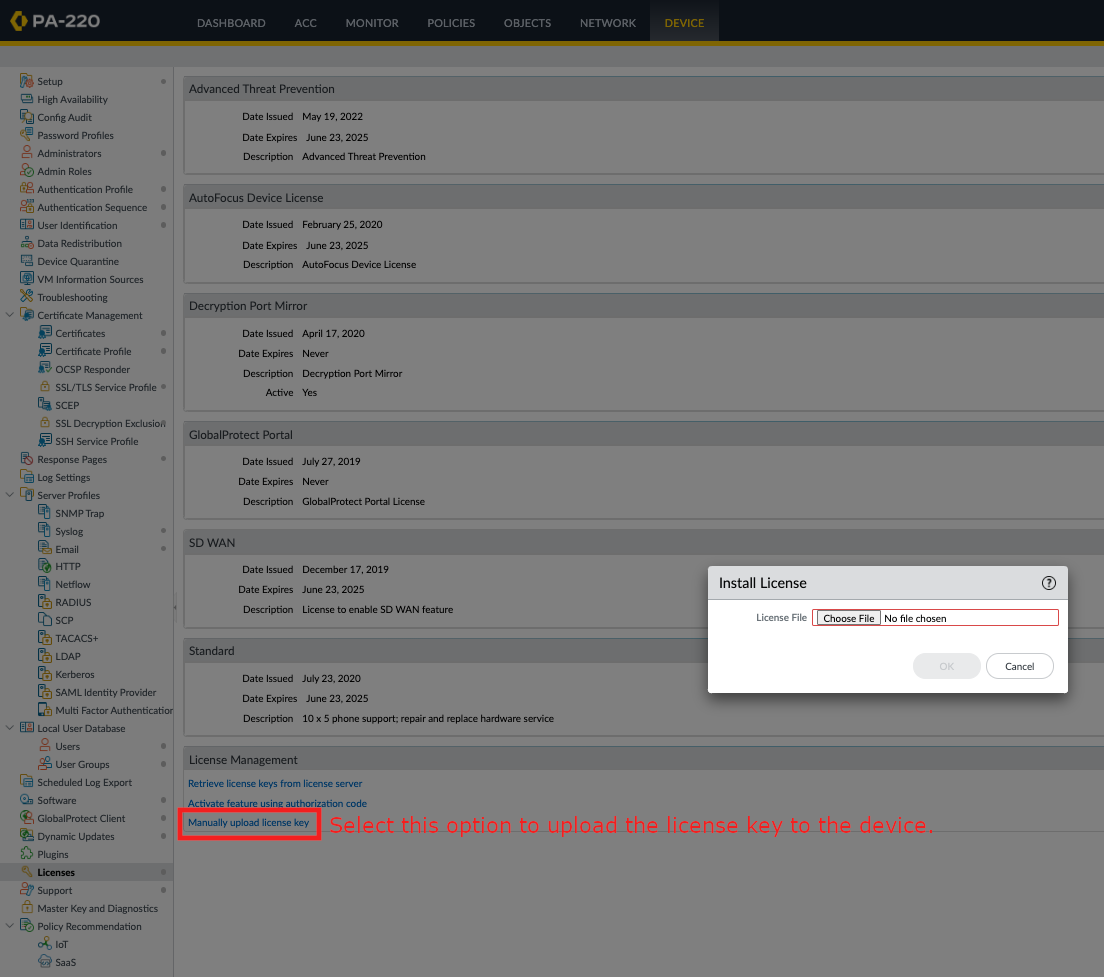Open the MONITOR tab

371,22
